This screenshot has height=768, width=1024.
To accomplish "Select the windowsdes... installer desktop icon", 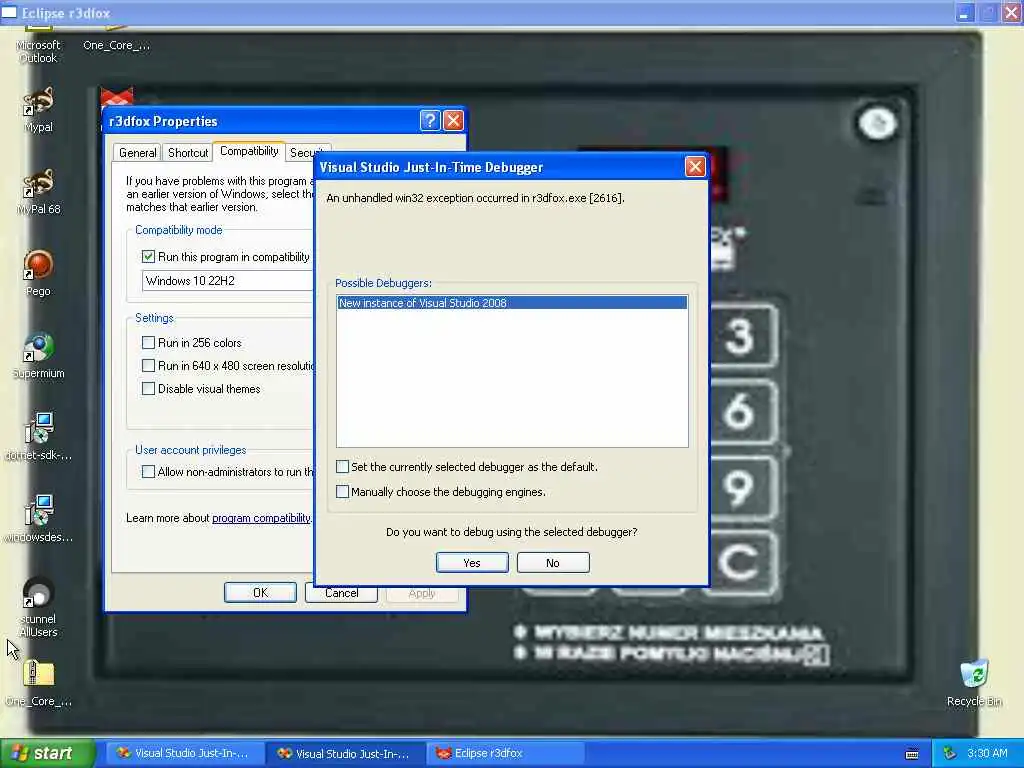I will [39, 520].
